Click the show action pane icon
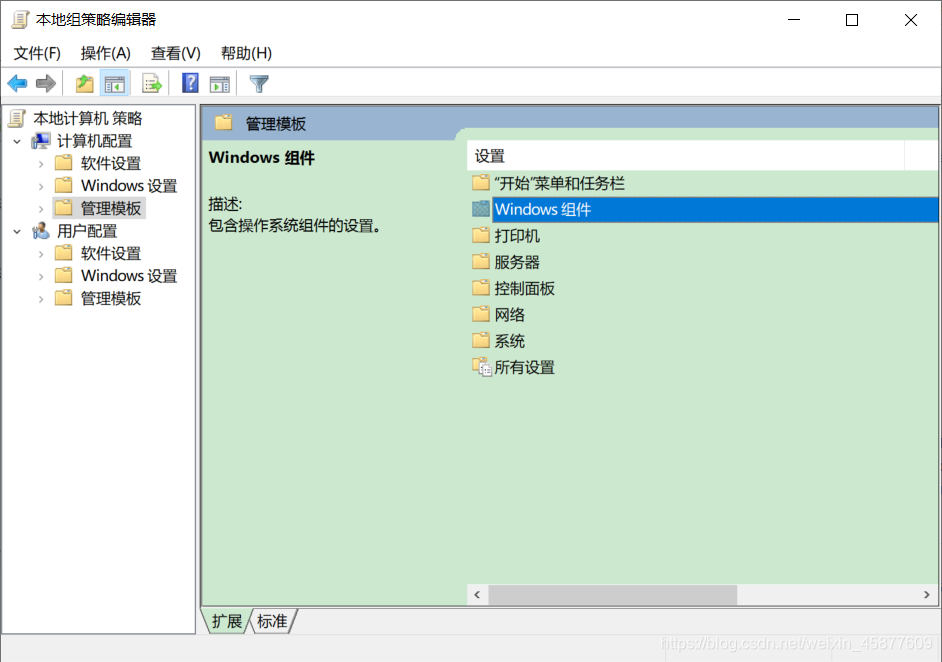 tap(219, 83)
